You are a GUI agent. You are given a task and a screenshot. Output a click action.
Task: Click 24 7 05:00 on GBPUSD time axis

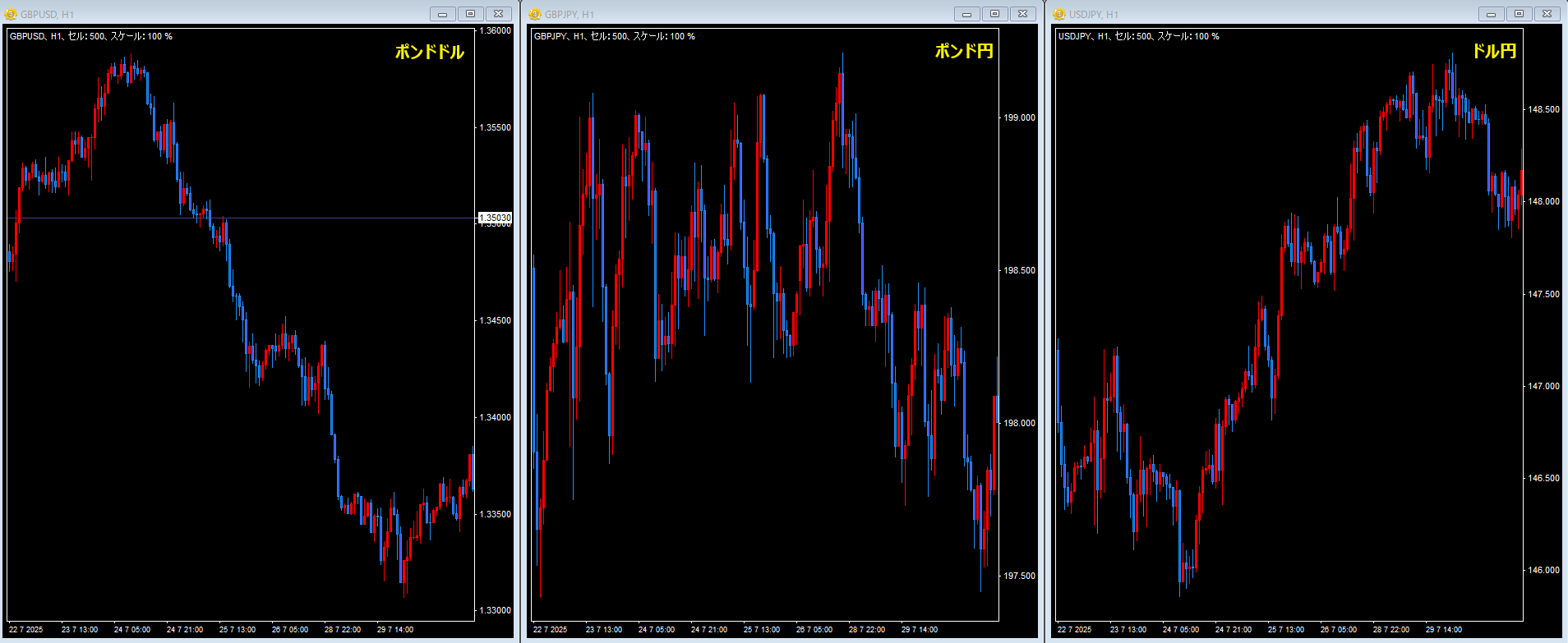tap(132, 630)
